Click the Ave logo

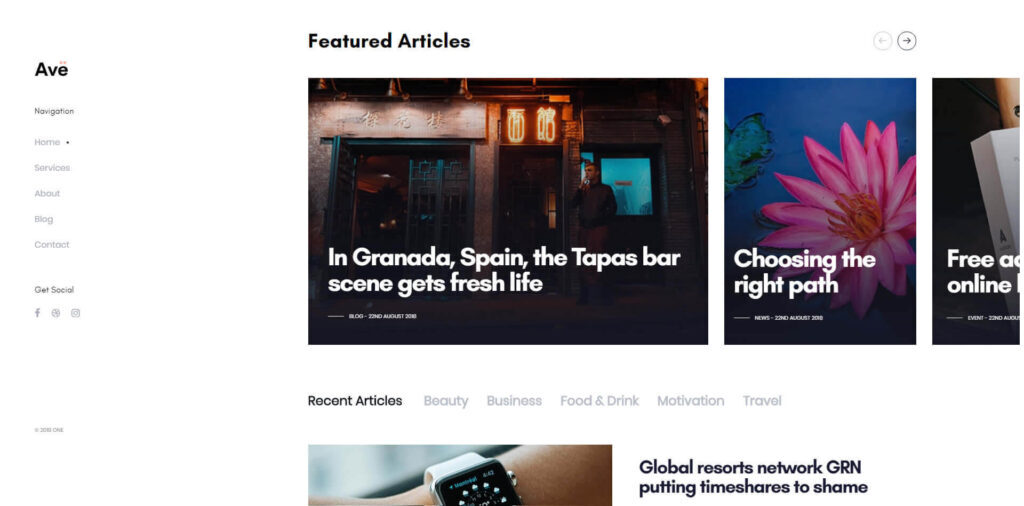coord(51,69)
